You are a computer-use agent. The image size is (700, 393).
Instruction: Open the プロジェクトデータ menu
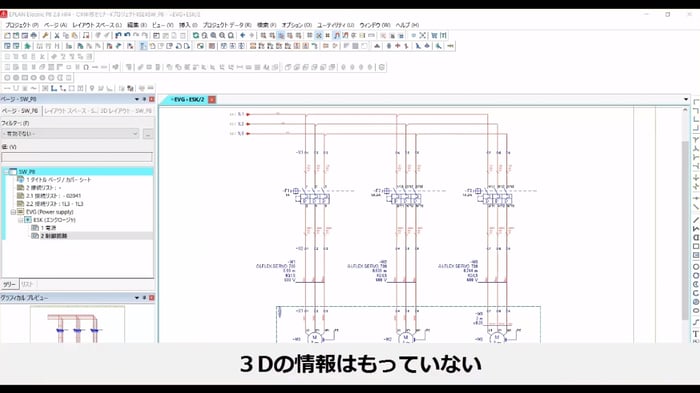point(227,25)
